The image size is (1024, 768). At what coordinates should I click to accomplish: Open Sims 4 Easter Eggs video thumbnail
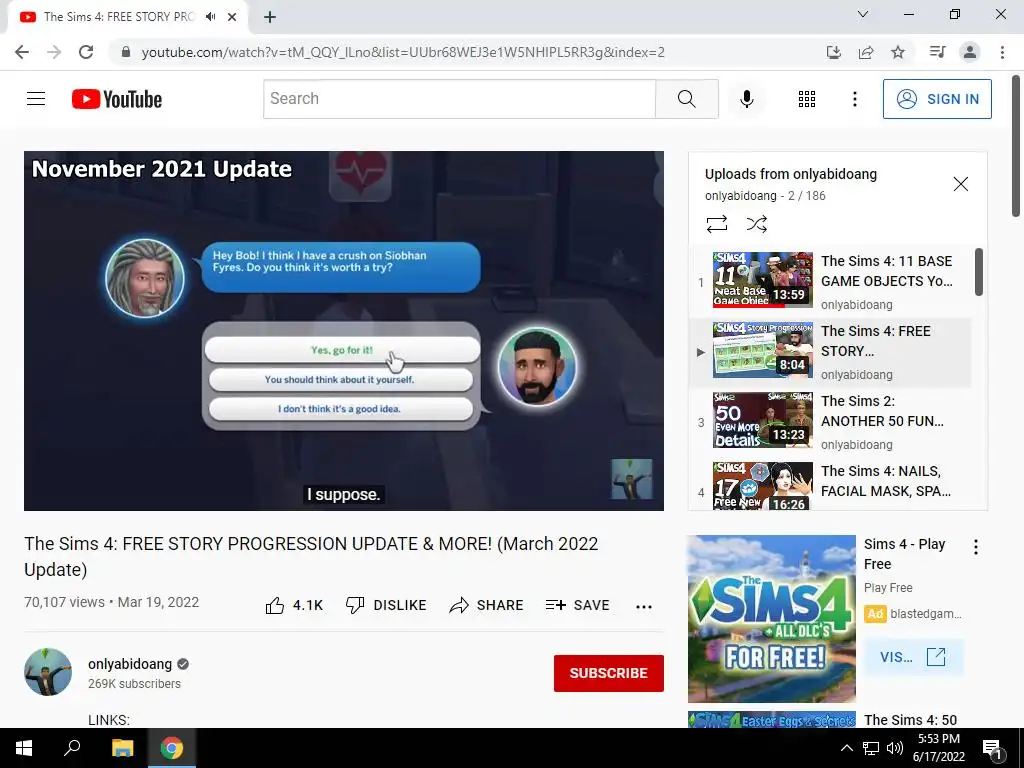pos(771,720)
